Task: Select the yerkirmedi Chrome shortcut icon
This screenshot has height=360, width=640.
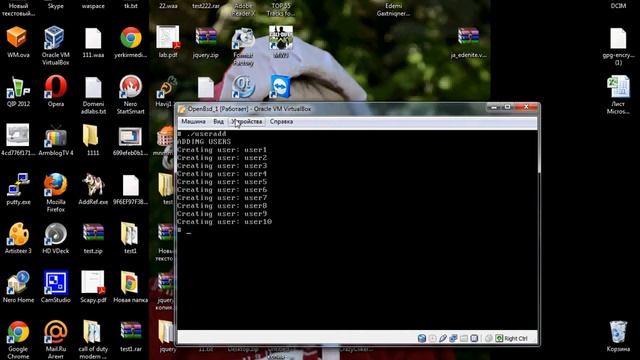Action: (x=131, y=42)
